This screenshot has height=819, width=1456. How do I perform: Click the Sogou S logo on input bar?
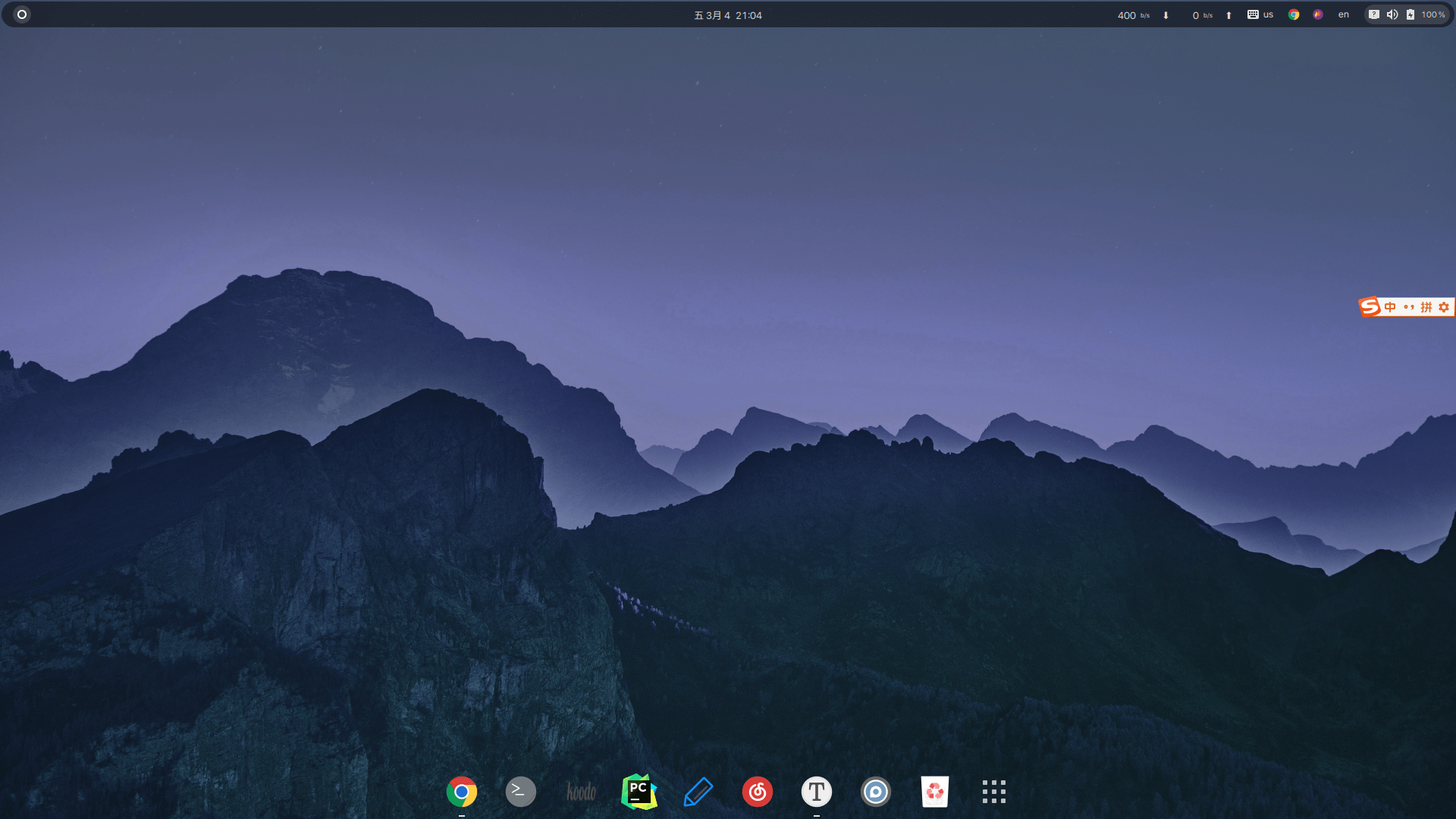point(1370,306)
